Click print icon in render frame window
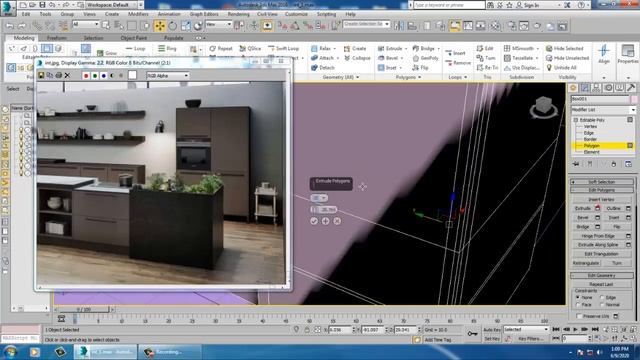The image size is (640, 360). 58,75
